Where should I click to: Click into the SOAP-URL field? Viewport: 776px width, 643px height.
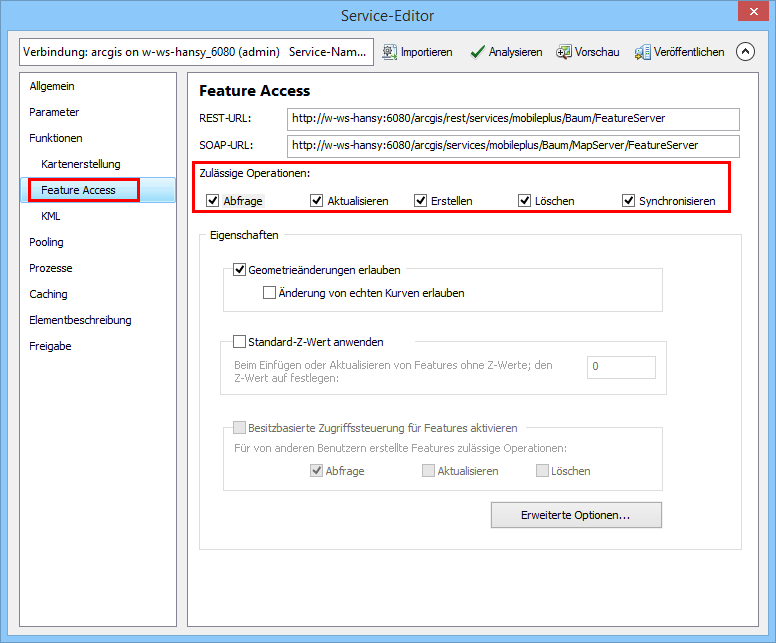pos(513,146)
